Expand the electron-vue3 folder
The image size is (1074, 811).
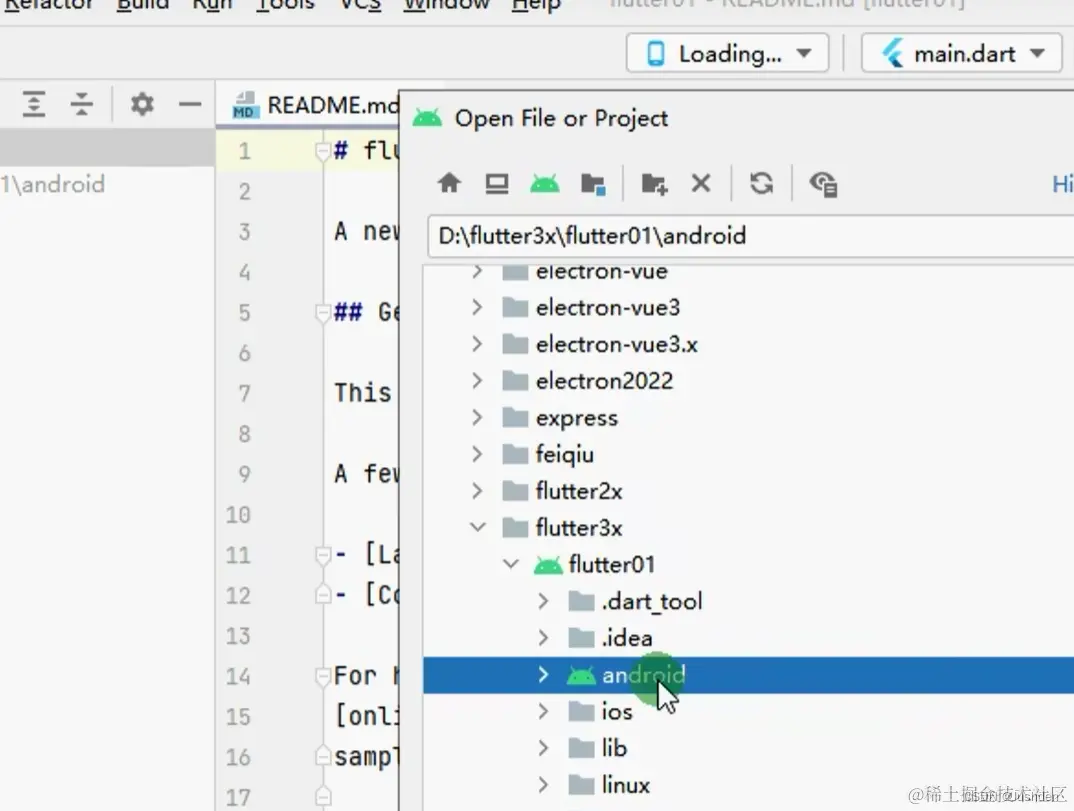[477, 308]
